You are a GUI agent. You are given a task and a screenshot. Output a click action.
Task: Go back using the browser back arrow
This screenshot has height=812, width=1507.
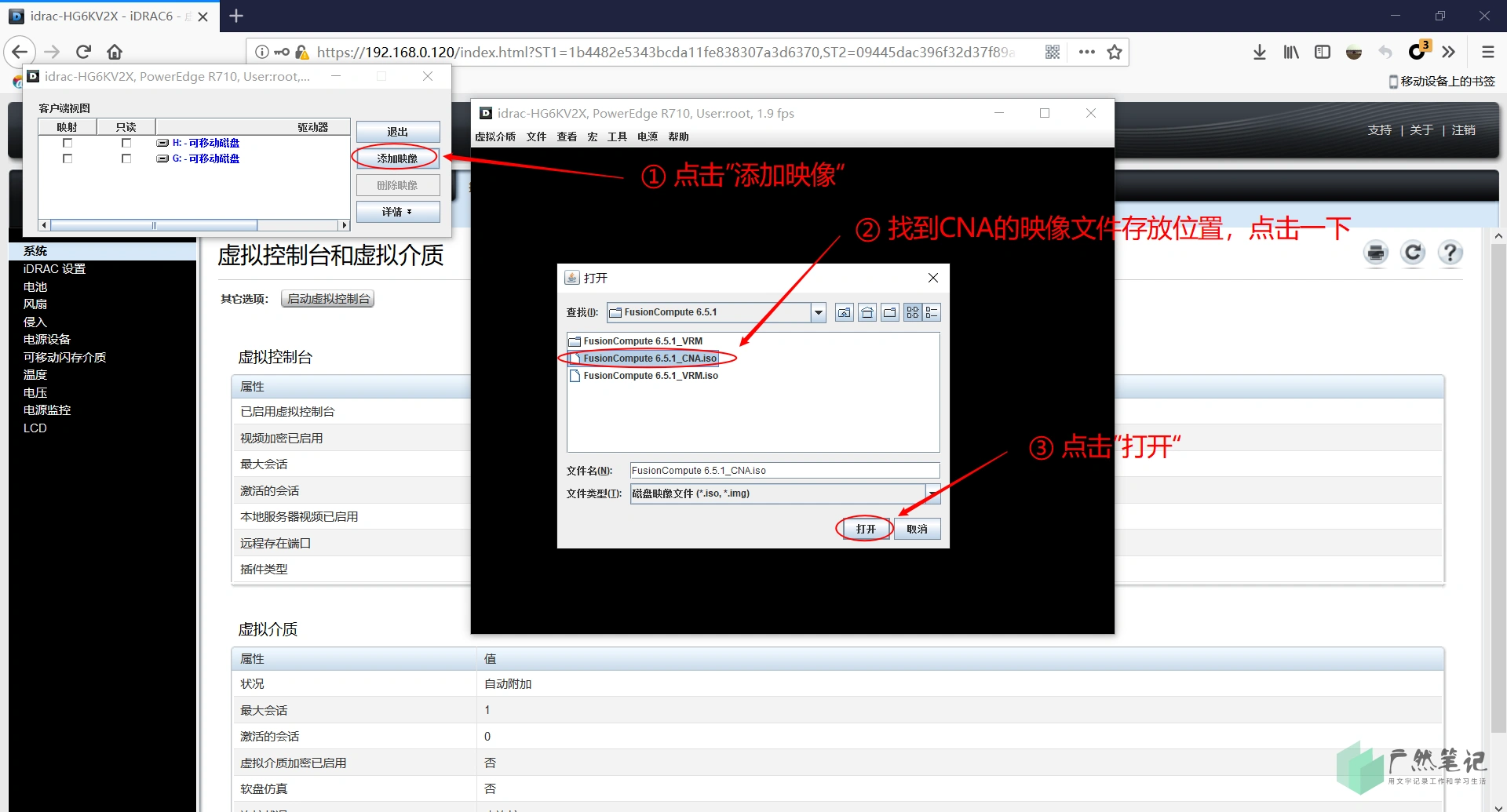(20, 52)
